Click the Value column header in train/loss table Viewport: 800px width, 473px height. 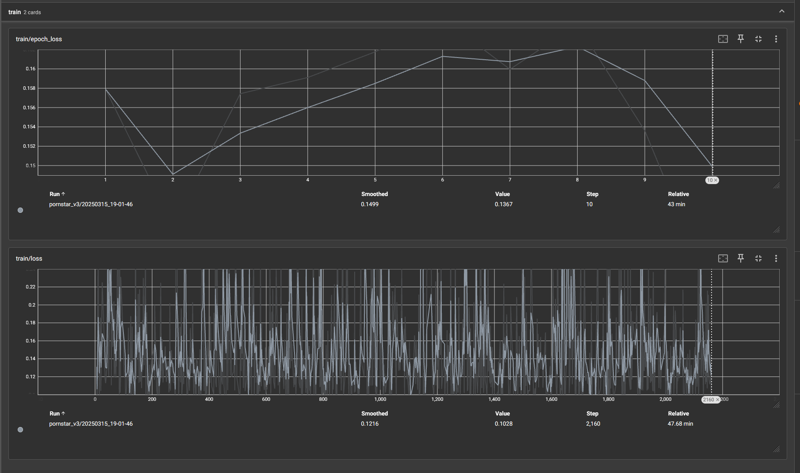point(502,413)
